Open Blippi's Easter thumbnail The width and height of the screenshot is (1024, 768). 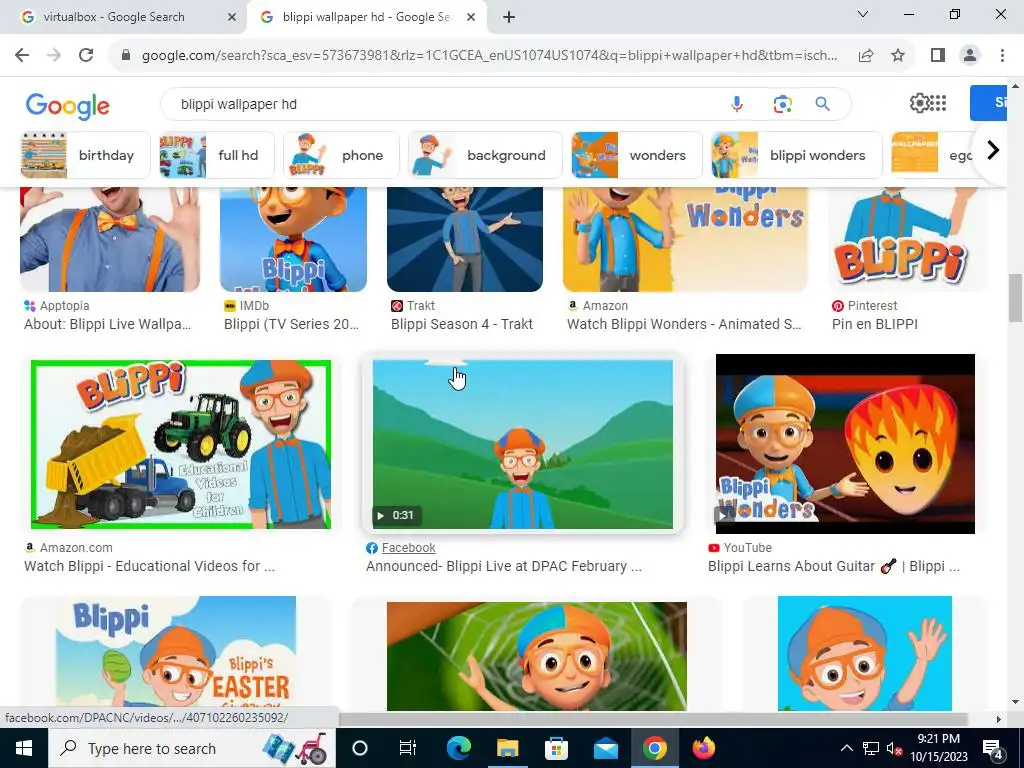point(175,653)
